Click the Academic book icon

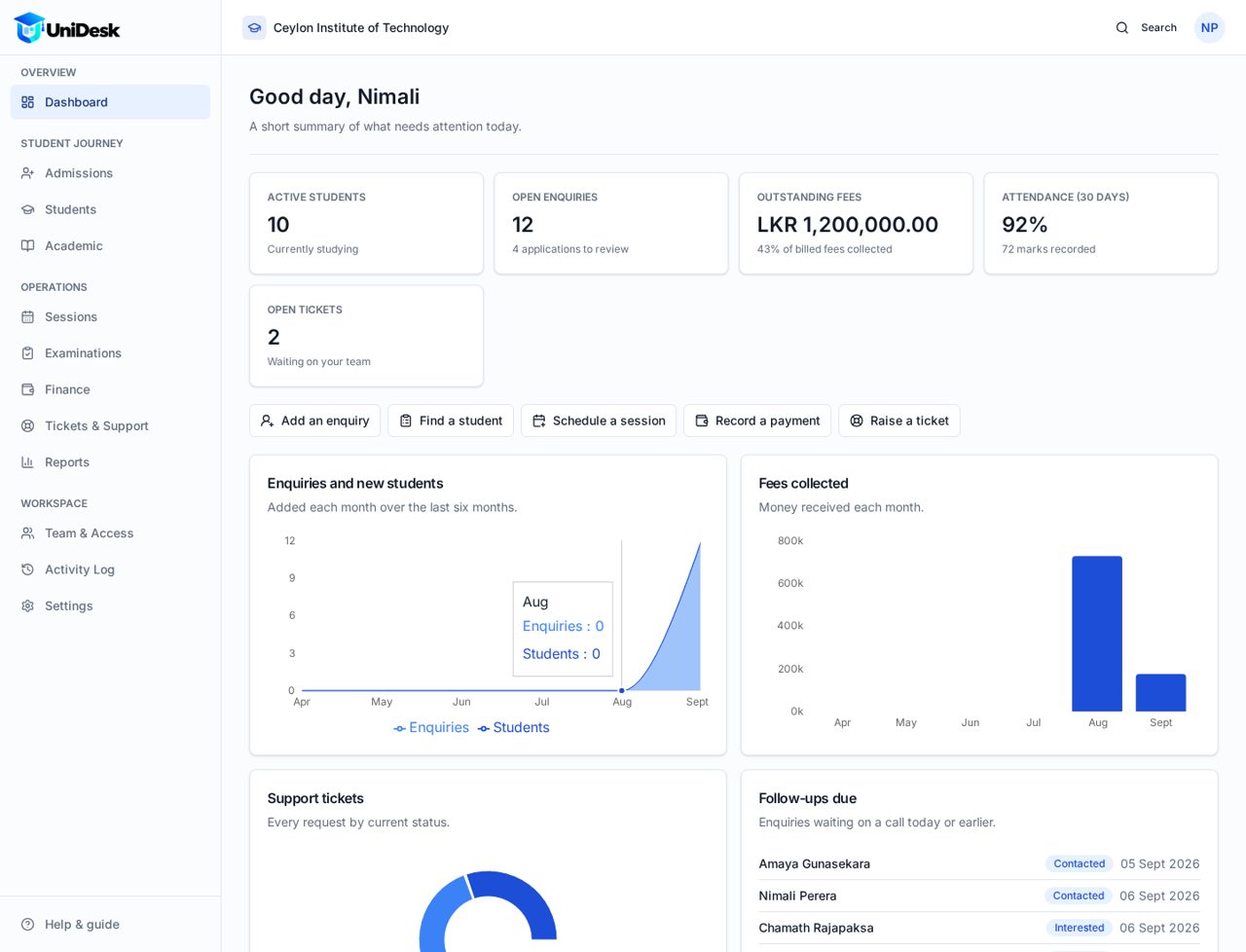pyautogui.click(x=28, y=245)
